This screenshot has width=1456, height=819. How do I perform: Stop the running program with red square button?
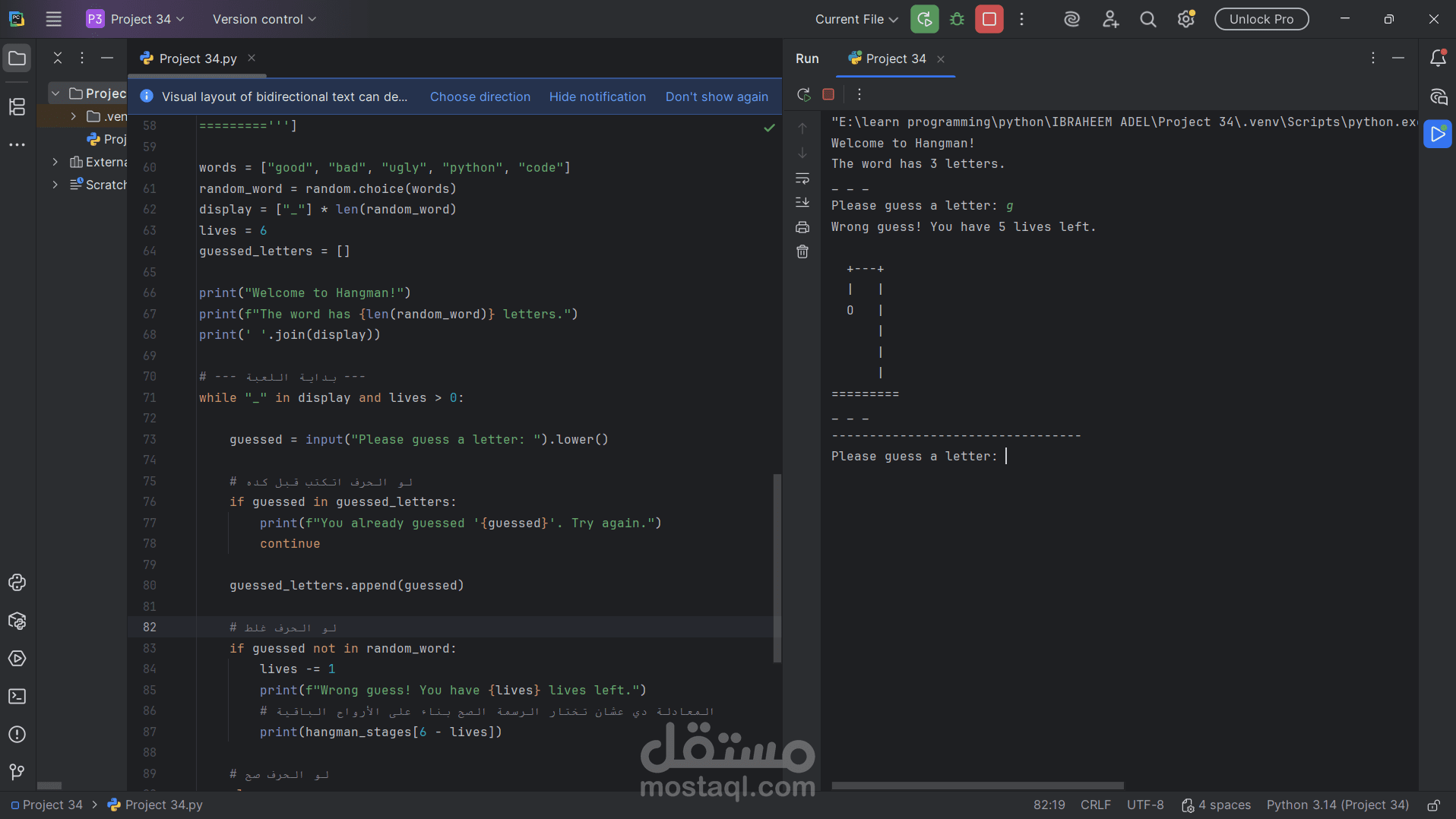pyautogui.click(x=989, y=19)
